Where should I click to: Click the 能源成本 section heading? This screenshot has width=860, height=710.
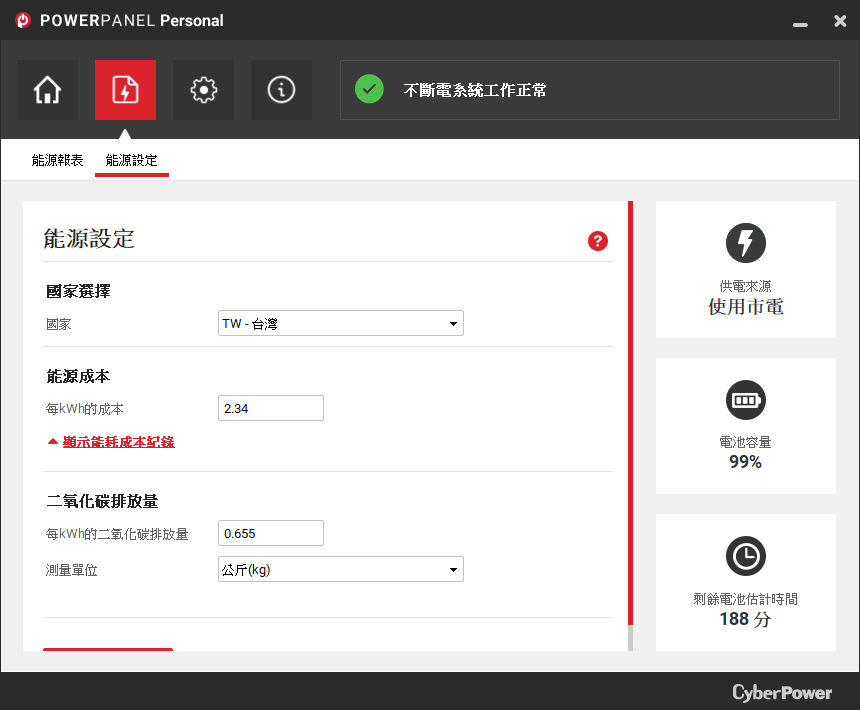click(x=78, y=376)
